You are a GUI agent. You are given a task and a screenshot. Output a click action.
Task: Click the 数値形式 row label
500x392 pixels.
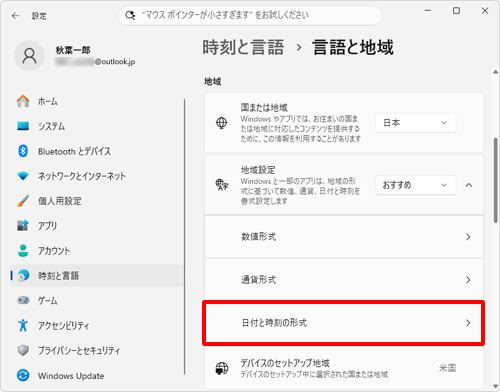point(259,237)
